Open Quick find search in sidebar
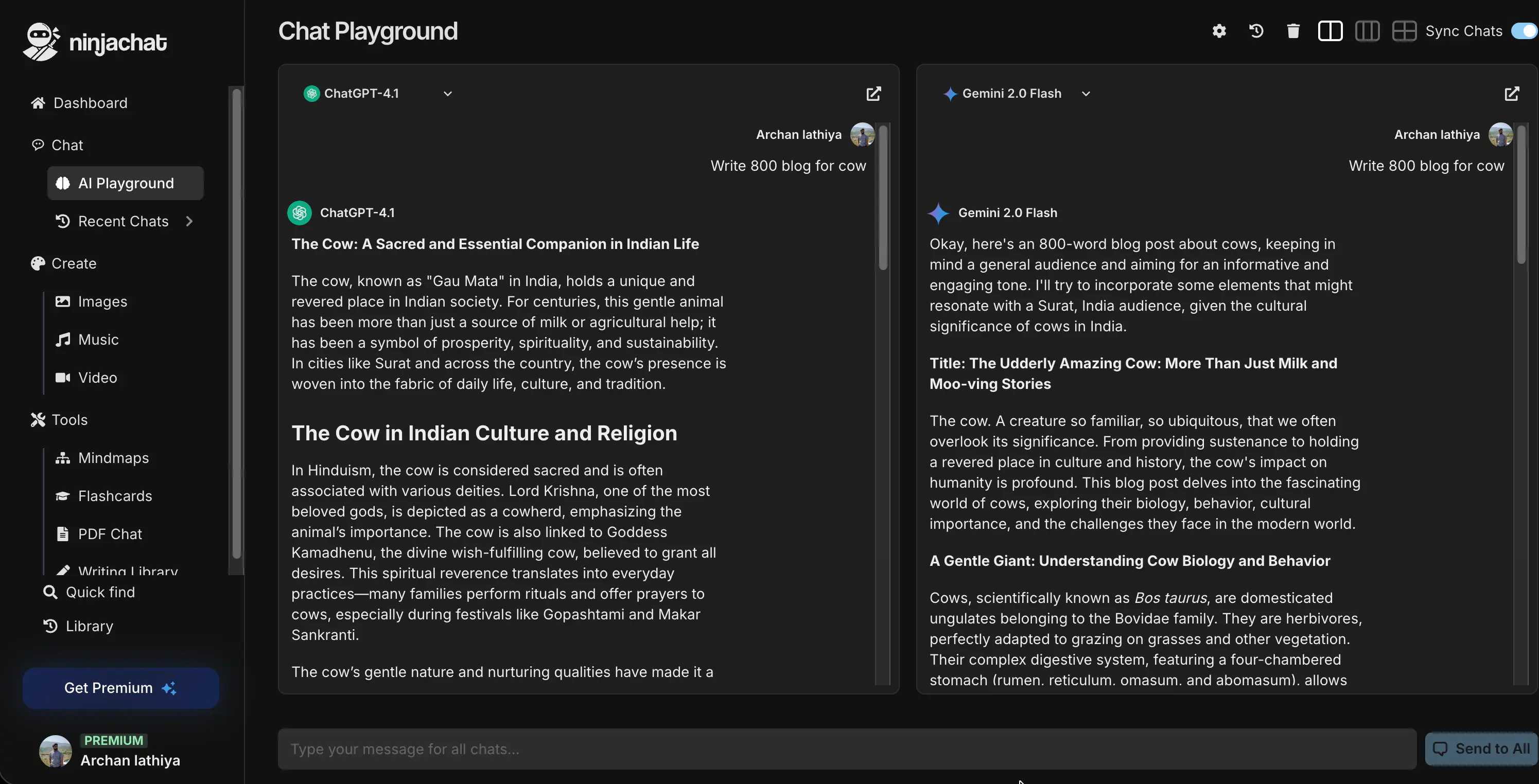 tap(100, 592)
